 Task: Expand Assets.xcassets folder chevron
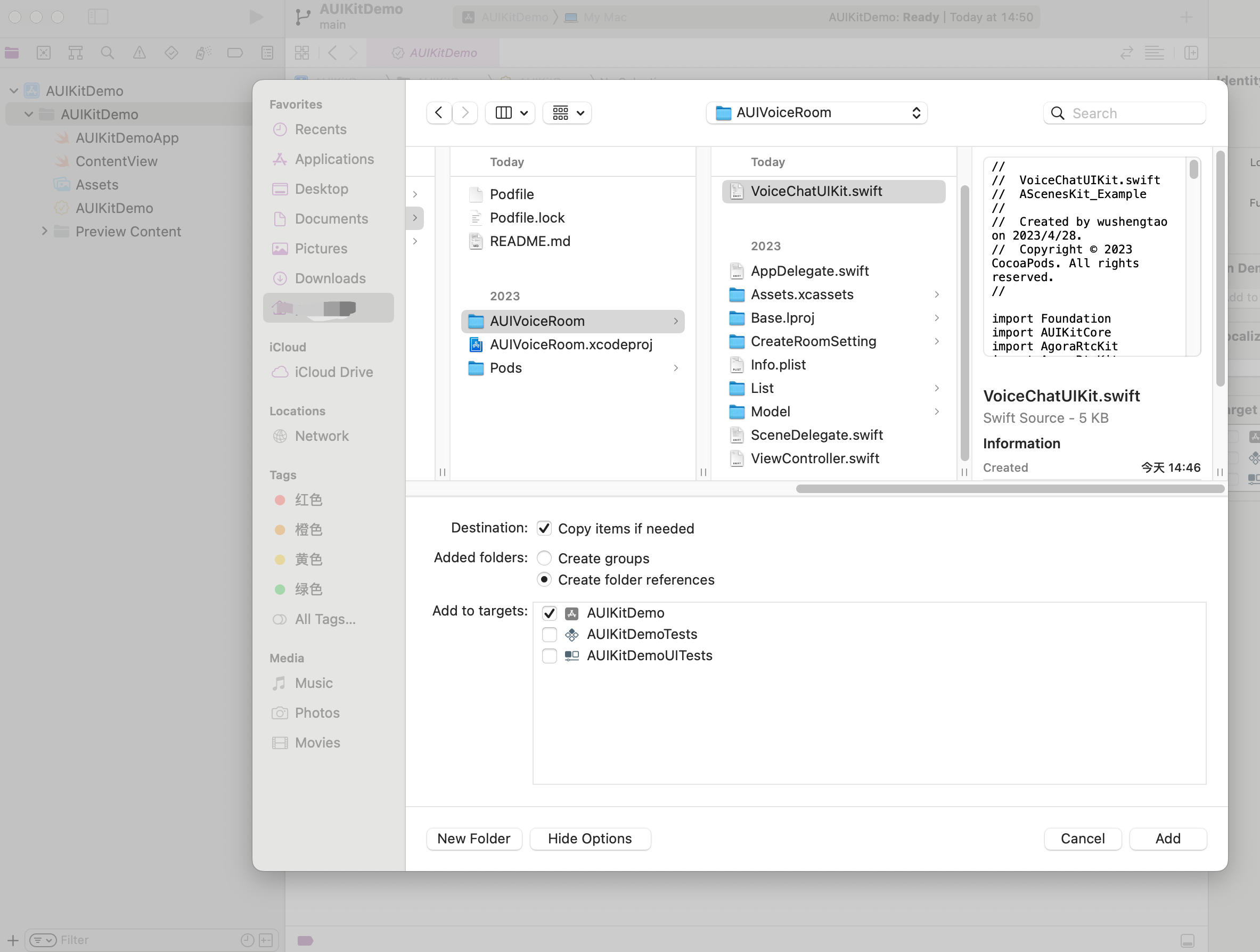(x=936, y=294)
